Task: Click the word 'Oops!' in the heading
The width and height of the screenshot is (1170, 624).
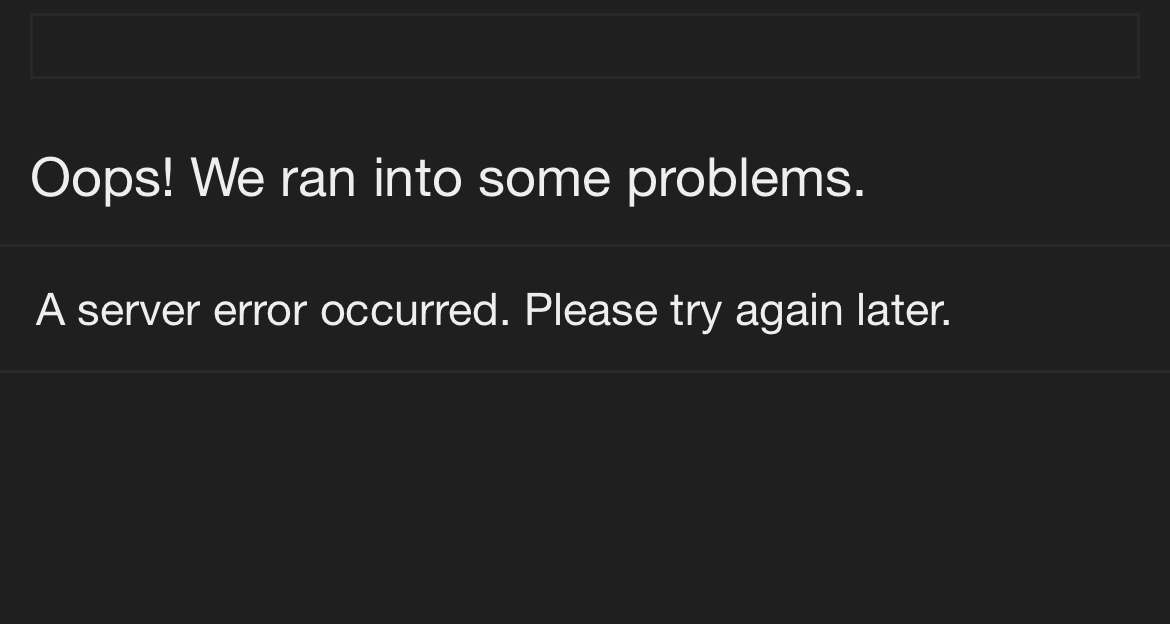Action: pyautogui.click(x=102, y=179)
